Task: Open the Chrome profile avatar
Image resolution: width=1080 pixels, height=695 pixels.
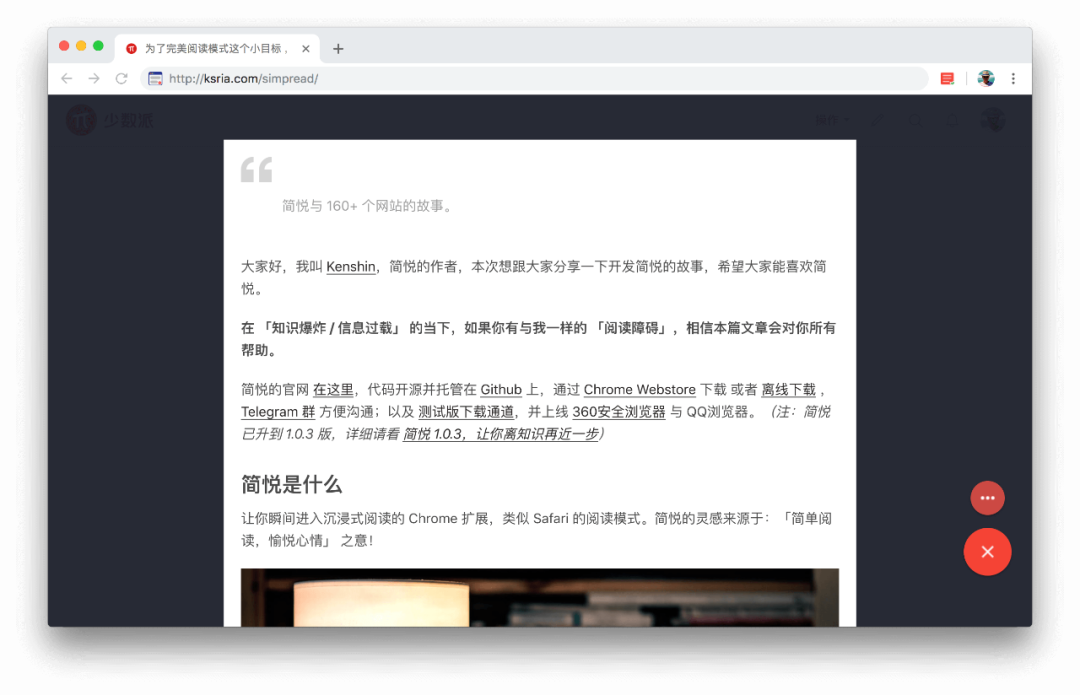Action: (x=986, y=79)
